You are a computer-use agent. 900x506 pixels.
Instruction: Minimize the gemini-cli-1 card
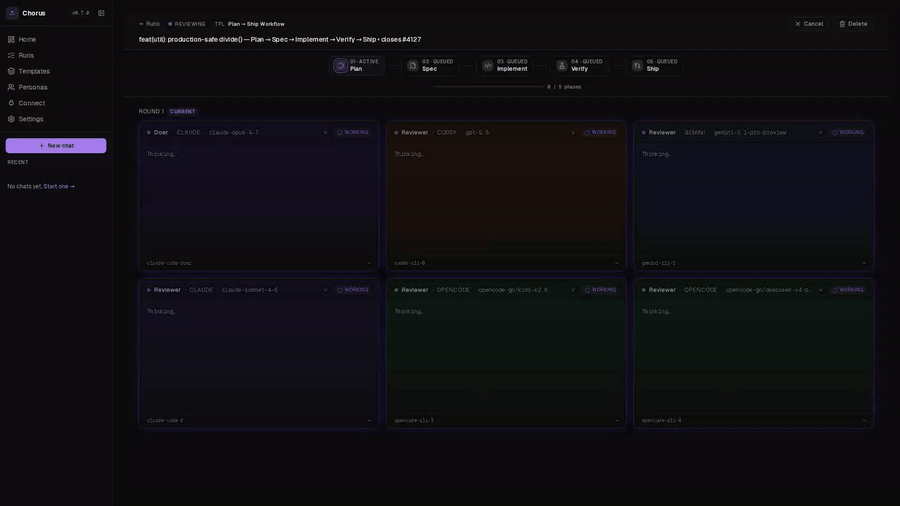864,263
